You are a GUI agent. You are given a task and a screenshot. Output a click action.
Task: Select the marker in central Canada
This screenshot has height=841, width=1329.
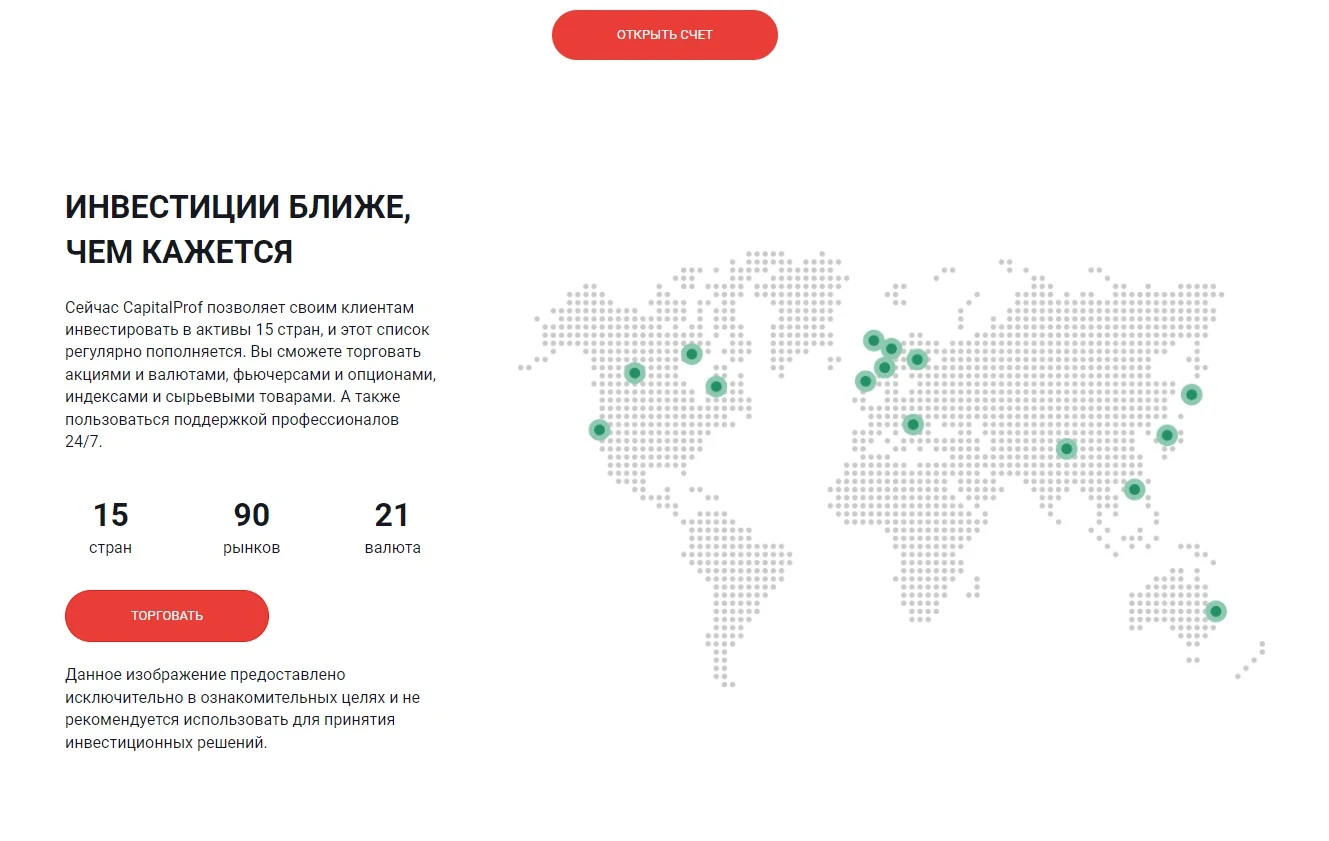click(691, 354)
